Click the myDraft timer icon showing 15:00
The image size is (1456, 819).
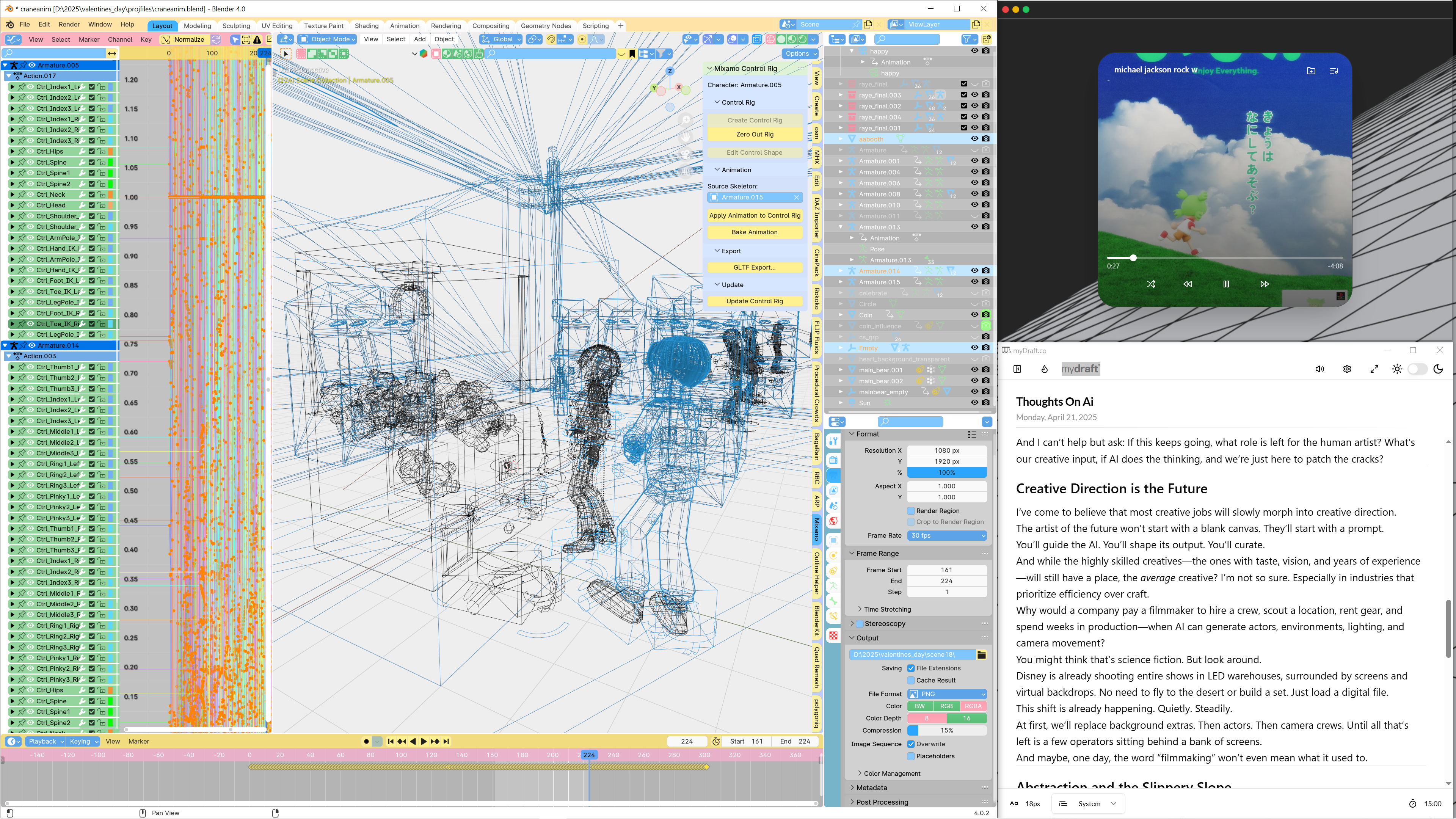coord(1412,803)
